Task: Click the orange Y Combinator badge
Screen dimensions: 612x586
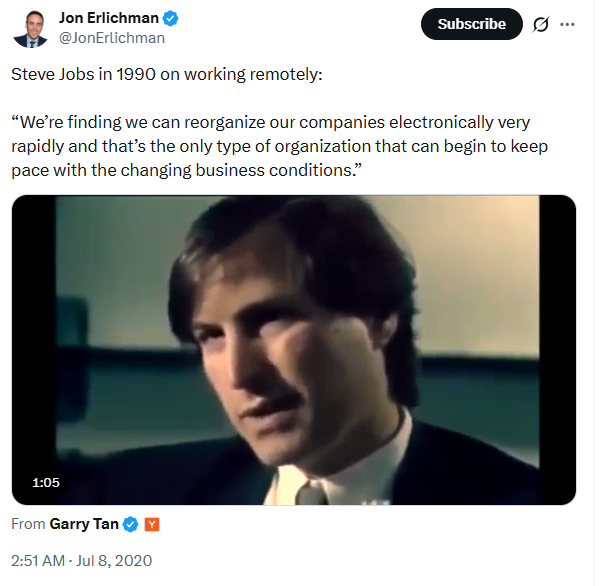Action: click(x=152, y=524)
